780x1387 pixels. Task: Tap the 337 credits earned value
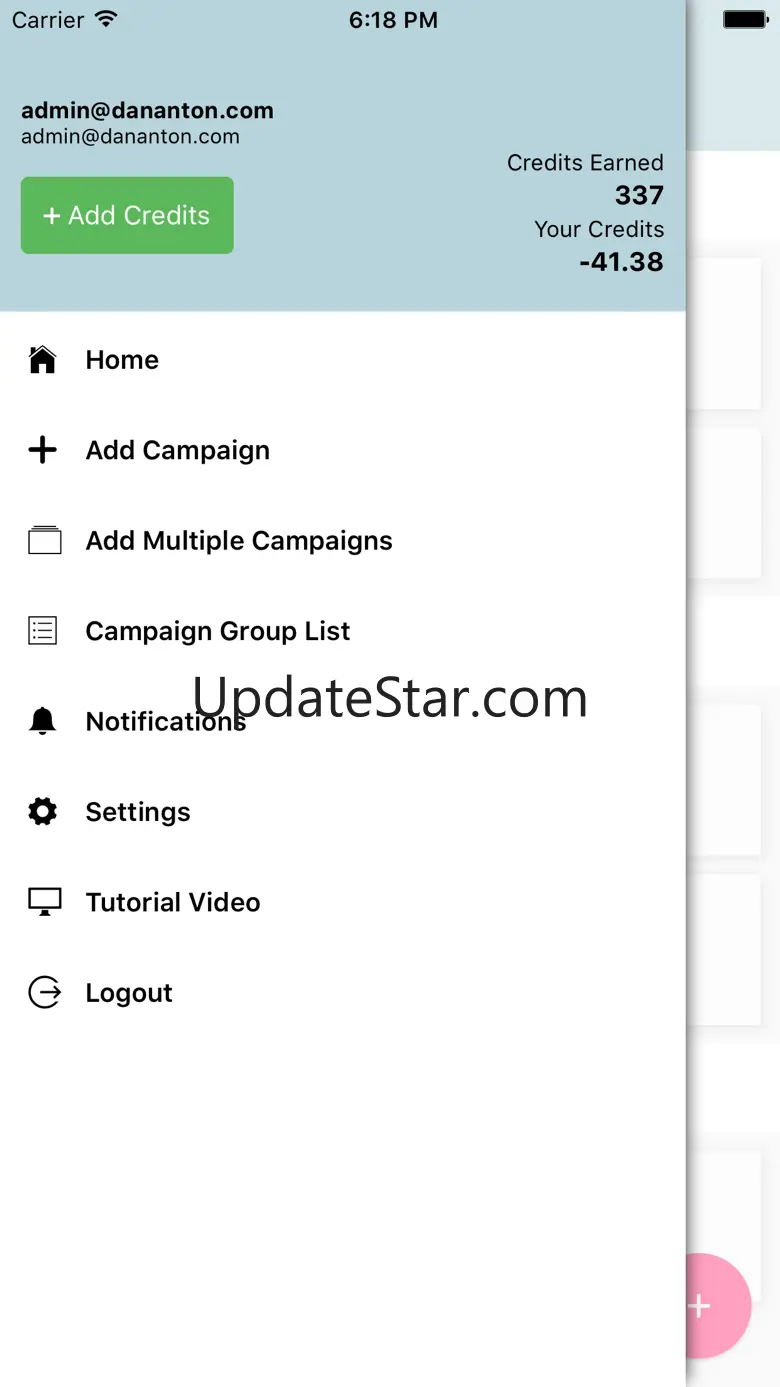pyautogui.click(x=639, y=195)
